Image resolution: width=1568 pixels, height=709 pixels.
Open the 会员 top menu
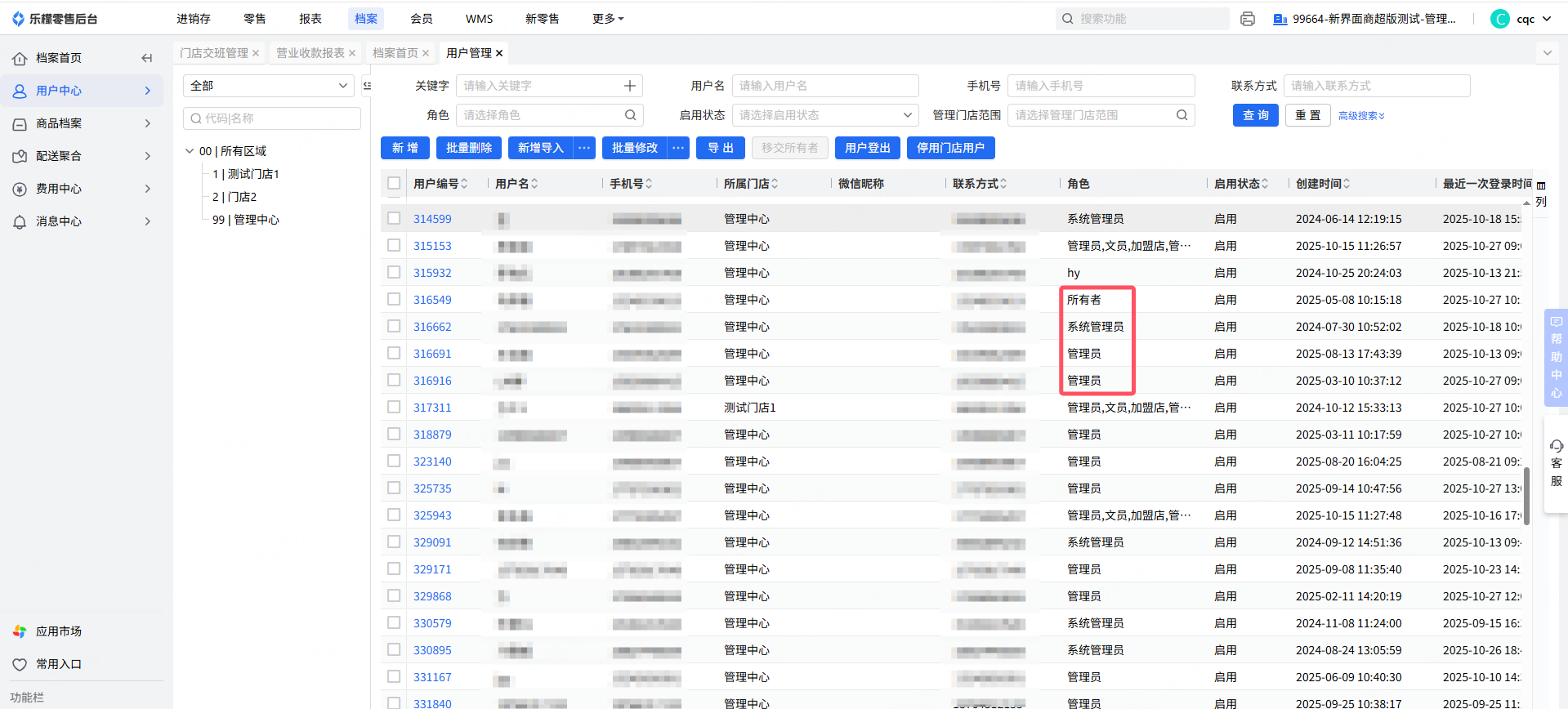pyautogui.click(x=422, y=19)
